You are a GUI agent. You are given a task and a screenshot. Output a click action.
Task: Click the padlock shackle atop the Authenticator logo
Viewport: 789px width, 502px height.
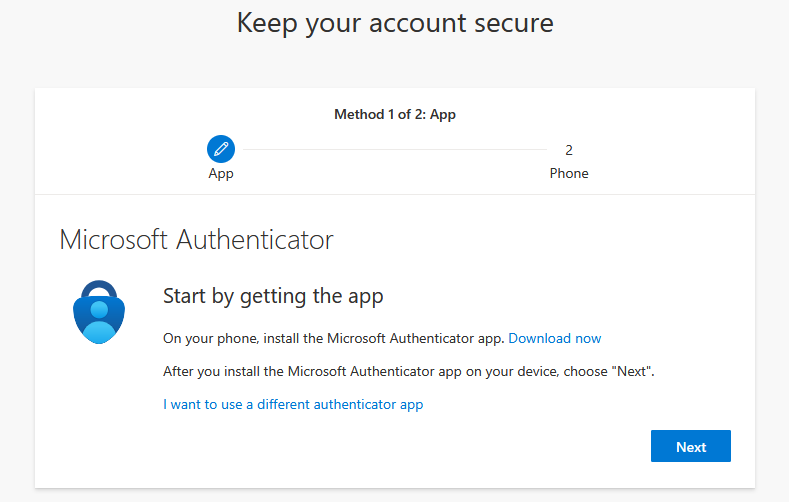pyautogui.click(x=100, y=289)
